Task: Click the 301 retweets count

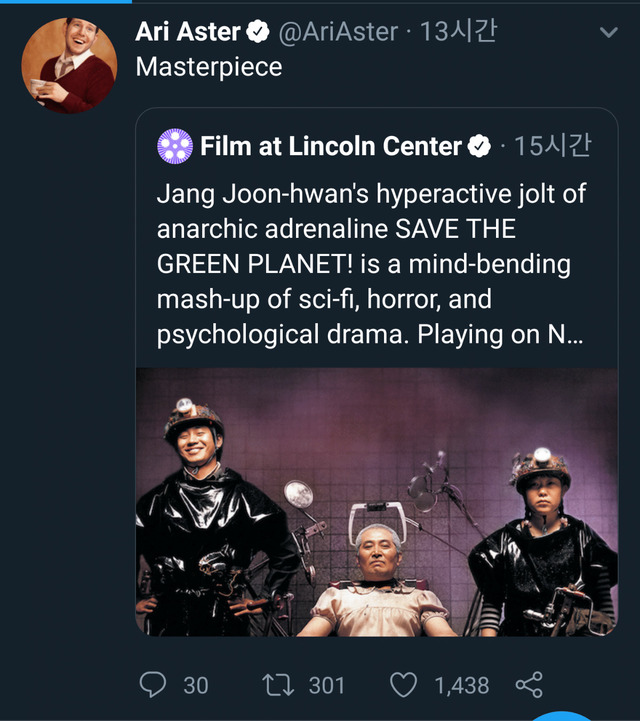Action: pyautogui.click(x=326, y=685)
